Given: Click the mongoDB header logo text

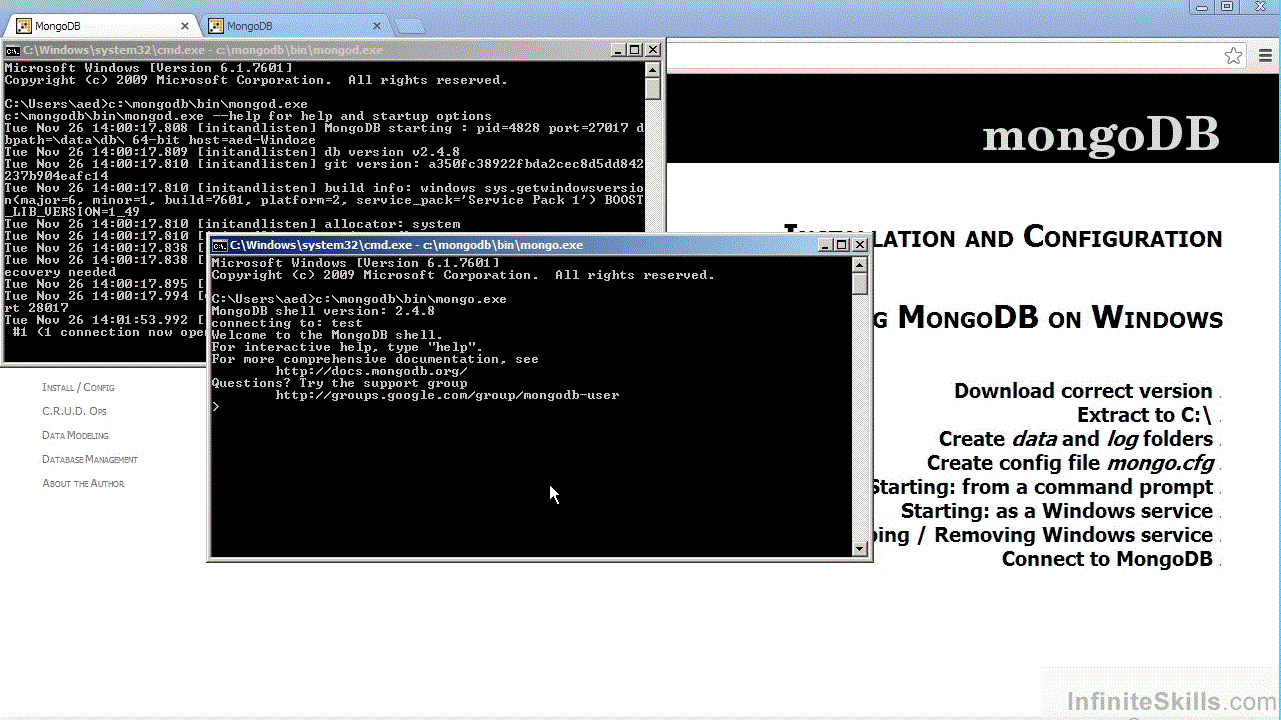Looking at the screenshot, I should tap(1101, 134).
